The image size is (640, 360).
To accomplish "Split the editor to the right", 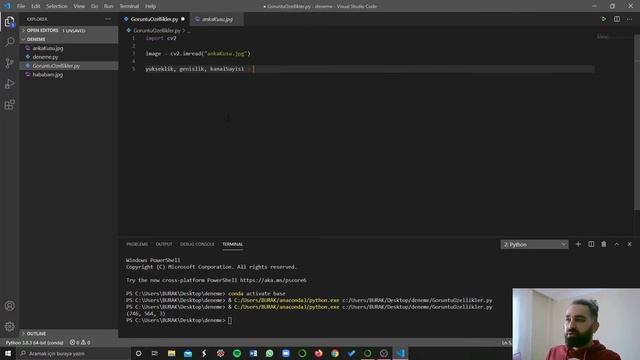I will [x=617, y=19].
